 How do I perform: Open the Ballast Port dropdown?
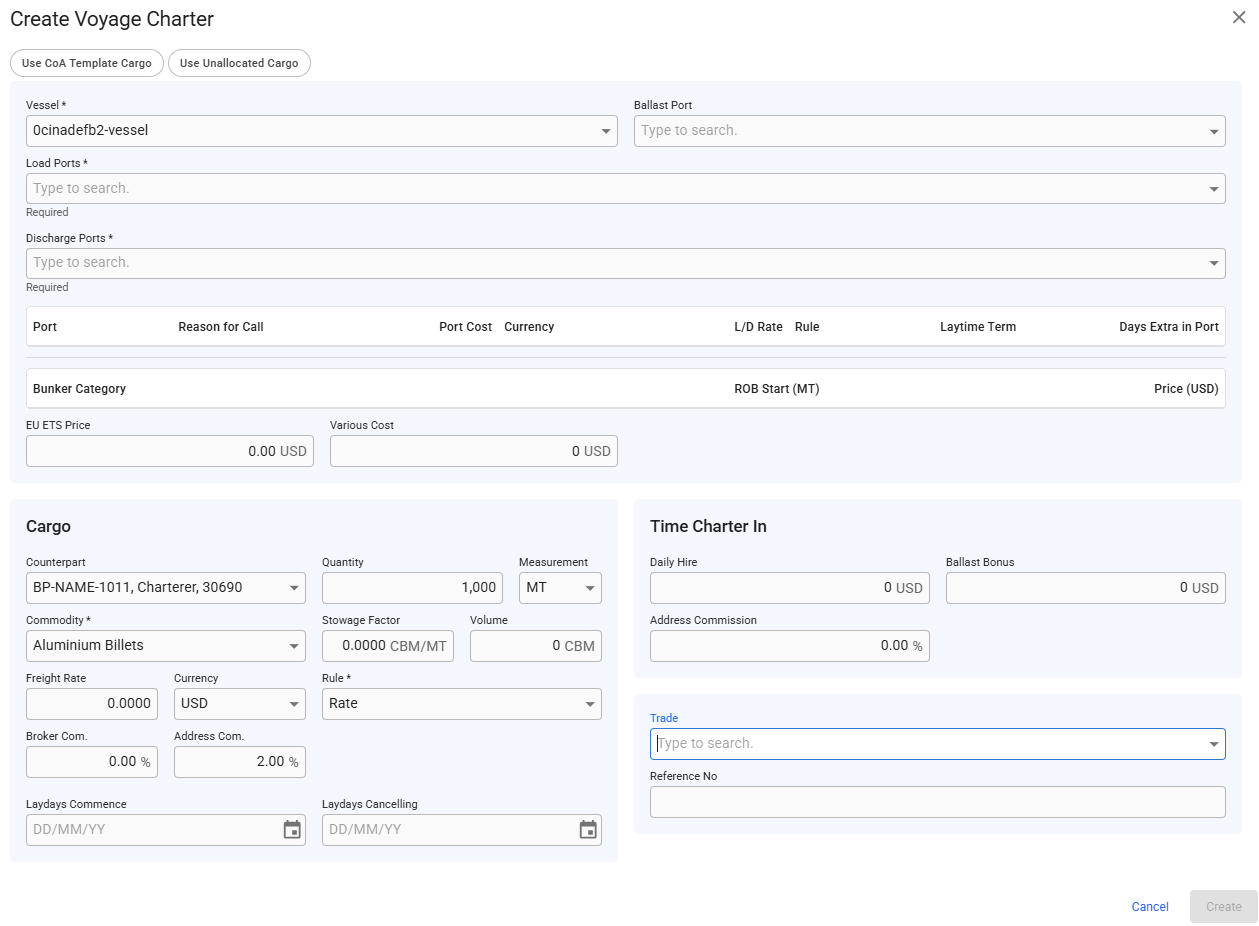pyautogui.click(x=1214, y=131)
